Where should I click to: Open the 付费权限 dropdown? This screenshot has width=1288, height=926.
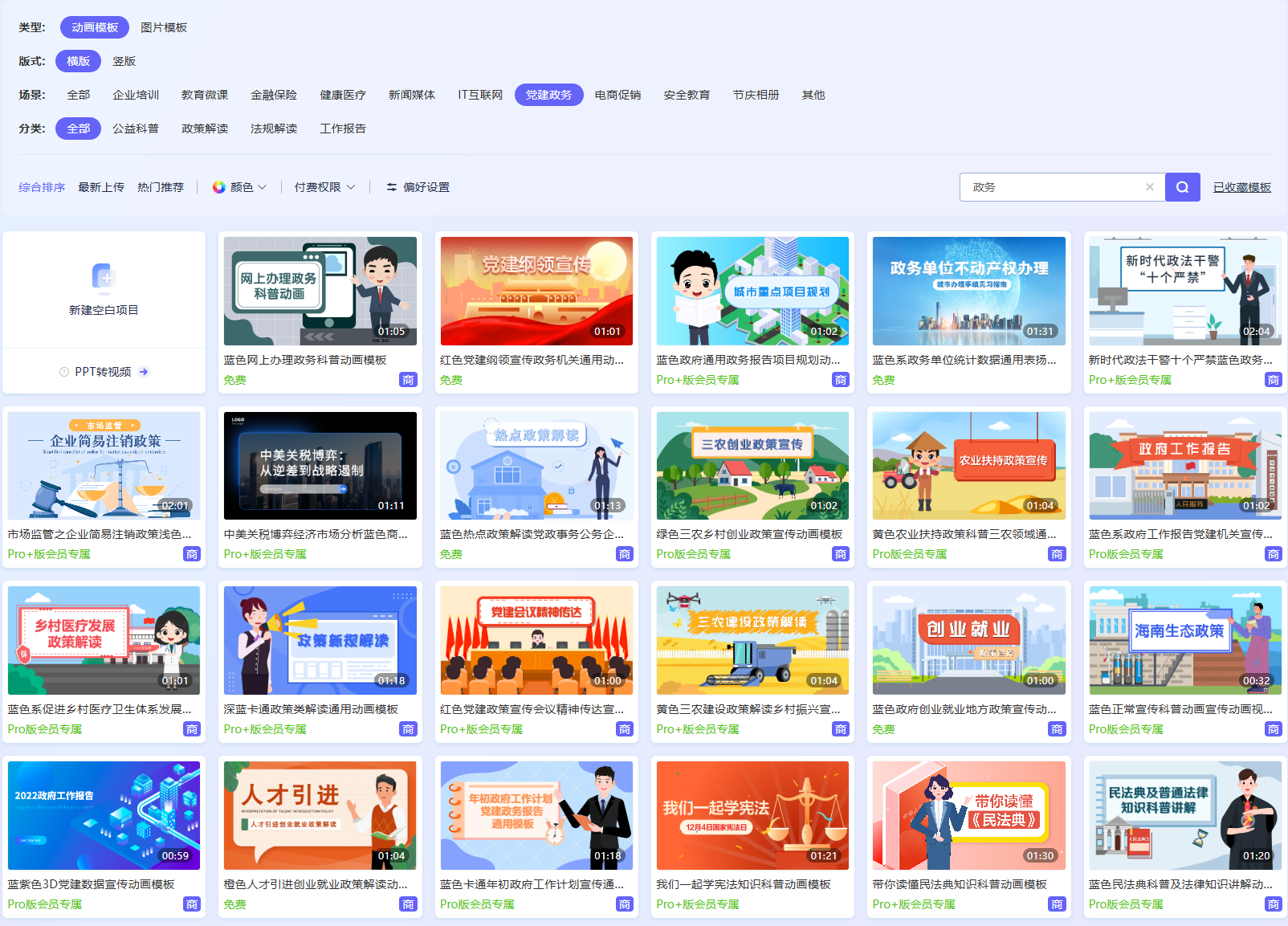(x=324, y=187)
